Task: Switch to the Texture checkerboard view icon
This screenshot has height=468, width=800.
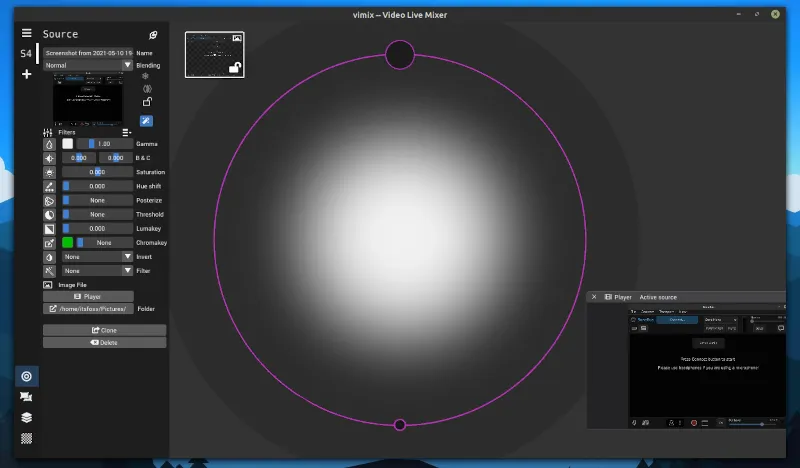Action: (x=27, y=438)
